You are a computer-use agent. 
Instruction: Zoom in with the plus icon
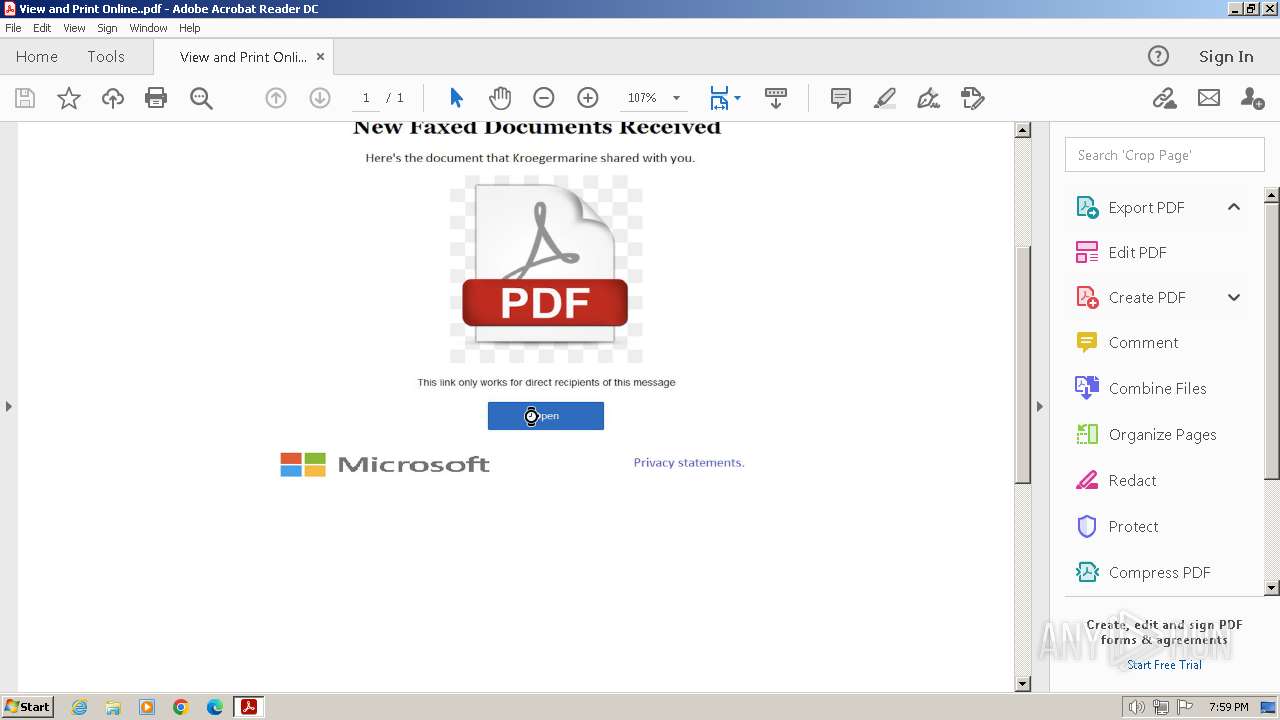click(588, 98)
